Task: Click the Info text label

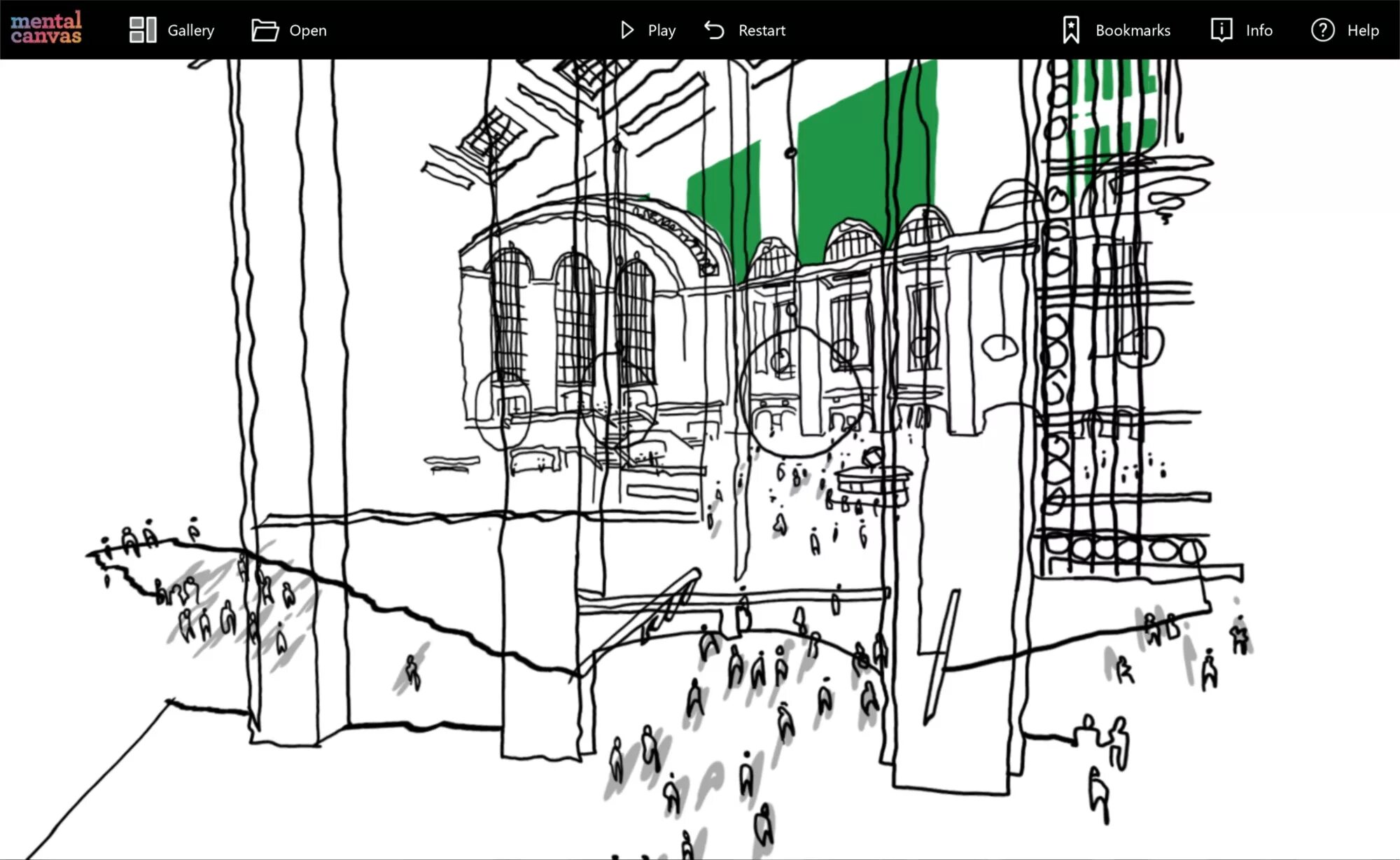Action: (1259, 30)
